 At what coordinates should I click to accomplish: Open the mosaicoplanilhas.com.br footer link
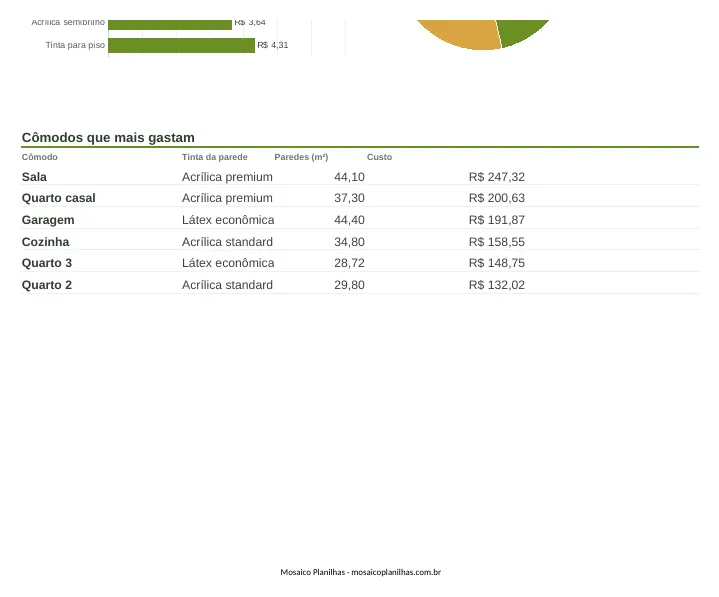click(396, 572)
